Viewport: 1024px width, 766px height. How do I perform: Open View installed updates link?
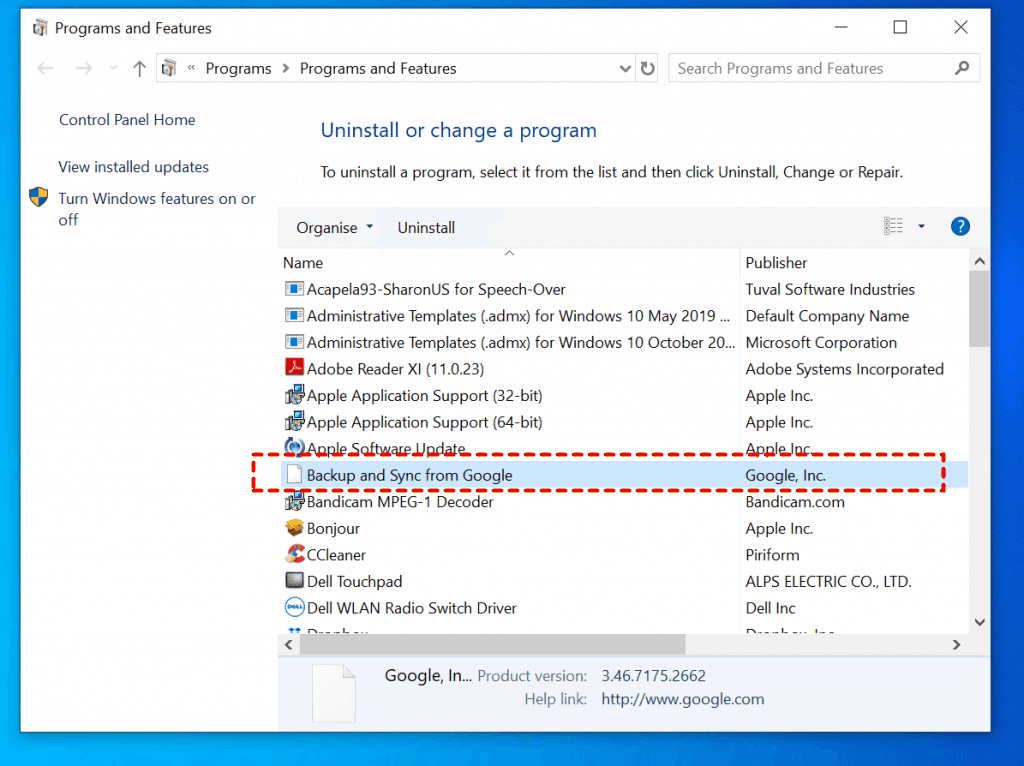[133, 167]
